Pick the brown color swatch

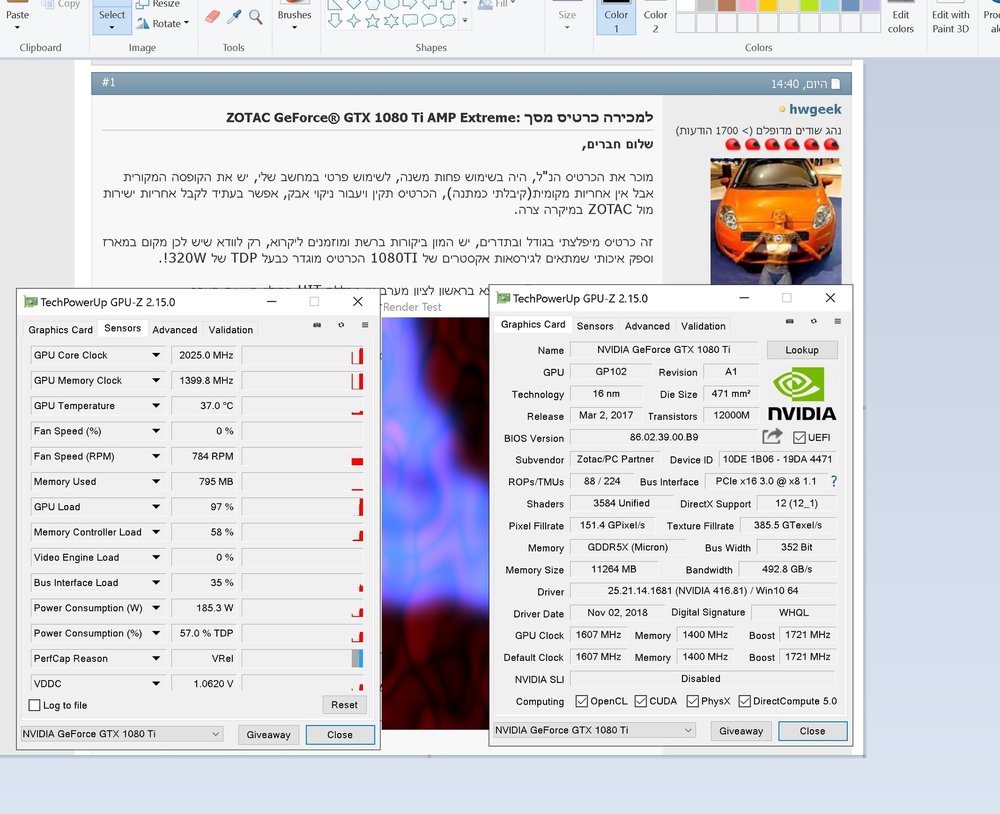coord(727,5)
